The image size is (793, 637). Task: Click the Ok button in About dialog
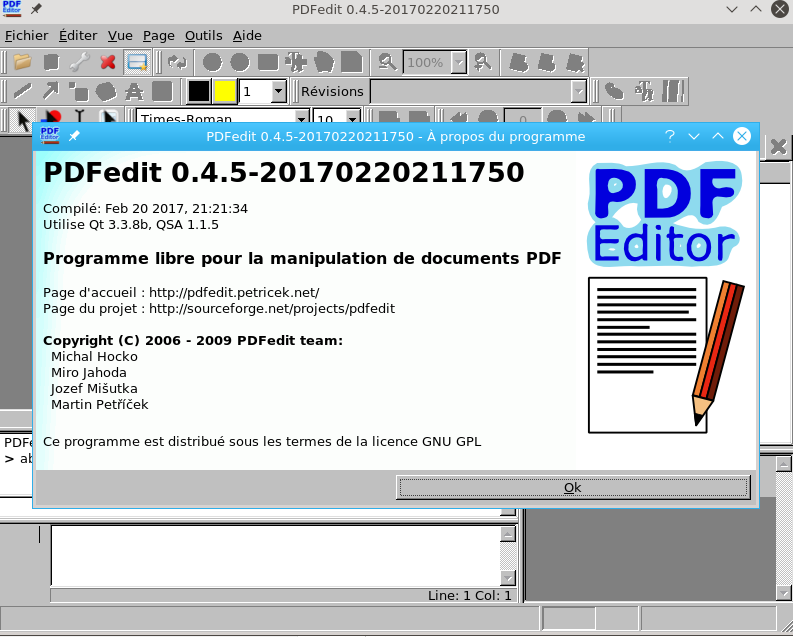573,487
